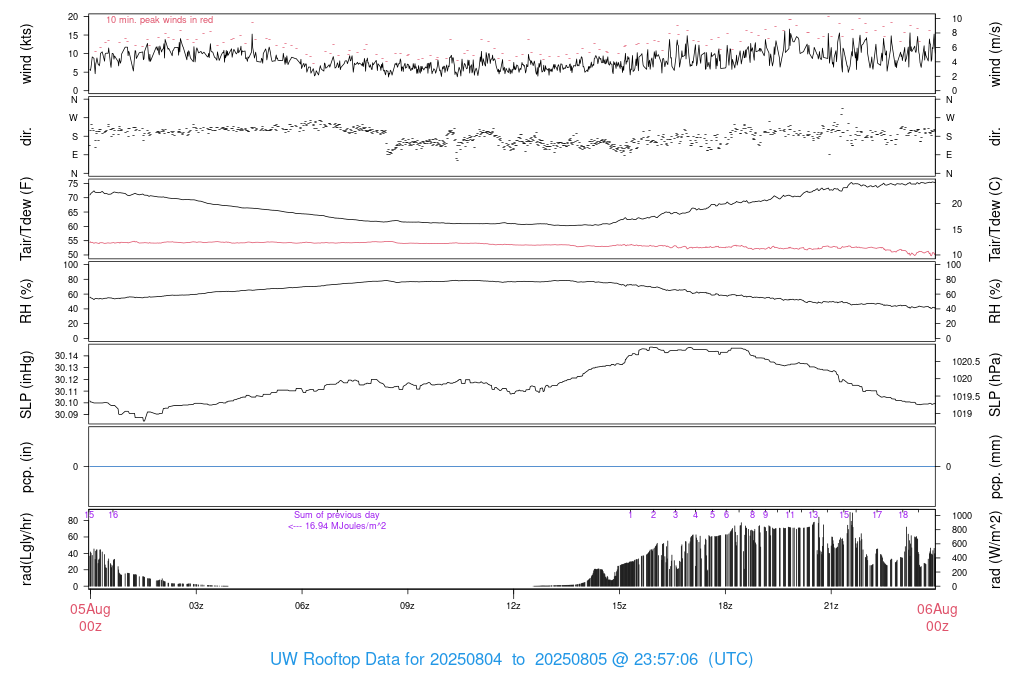This screenshot has width=1024, height=700.
Task: Click the 'SLP (hPa)' right axis label
Action: (997, 385)
